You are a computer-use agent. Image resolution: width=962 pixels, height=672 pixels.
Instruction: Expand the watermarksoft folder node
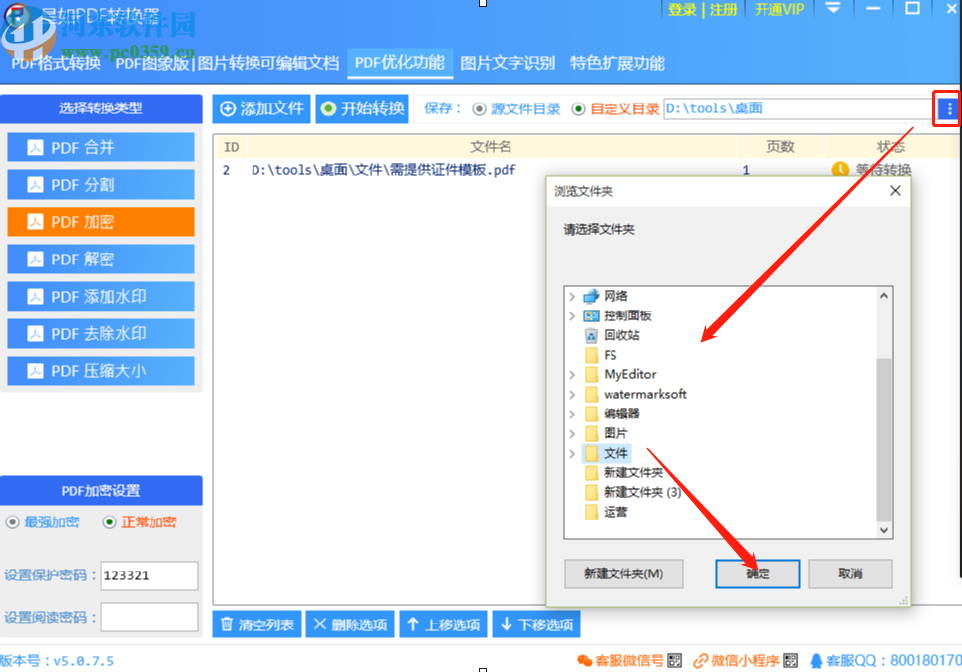572,394
